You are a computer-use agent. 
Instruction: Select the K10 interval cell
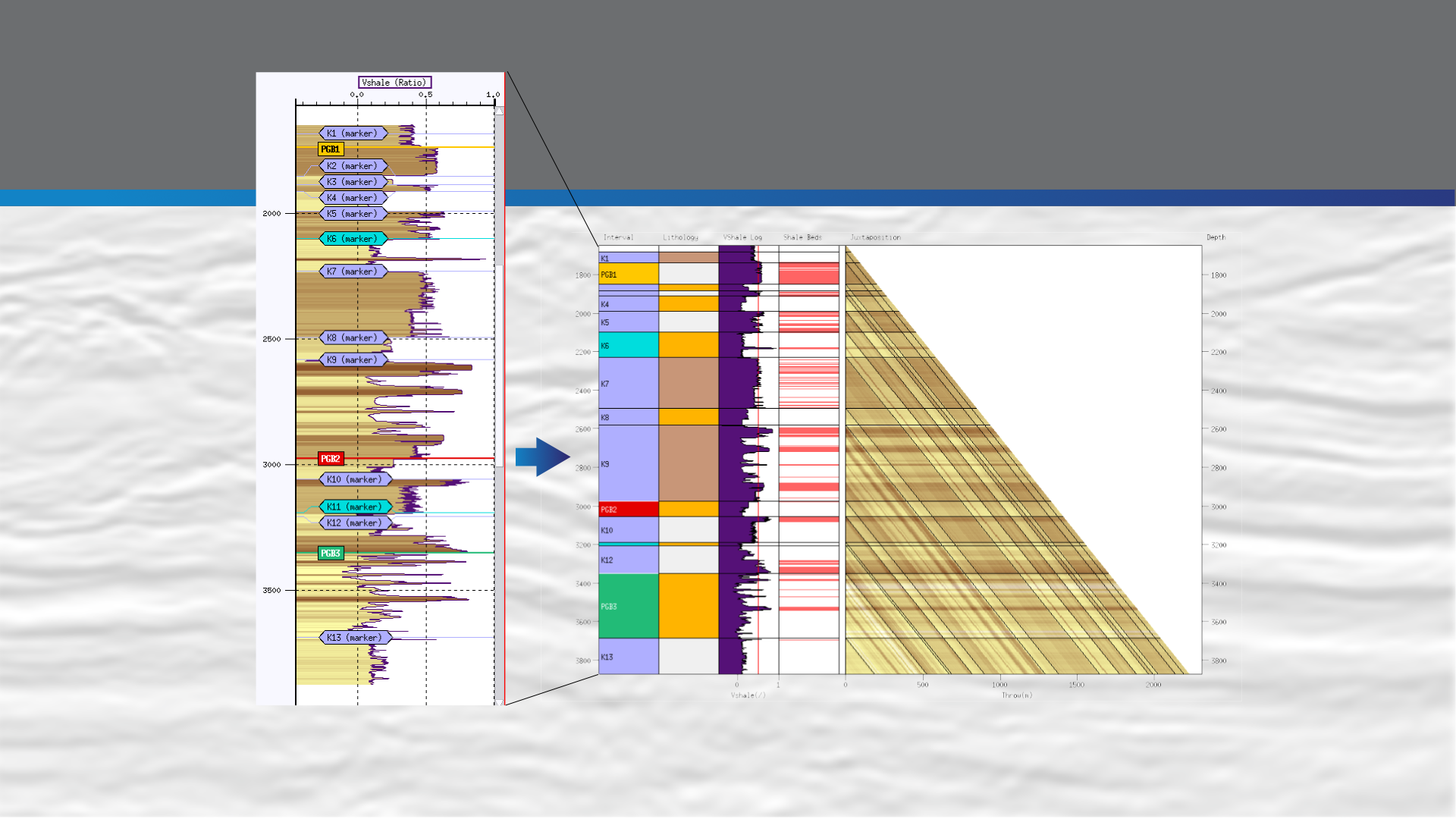629,530
